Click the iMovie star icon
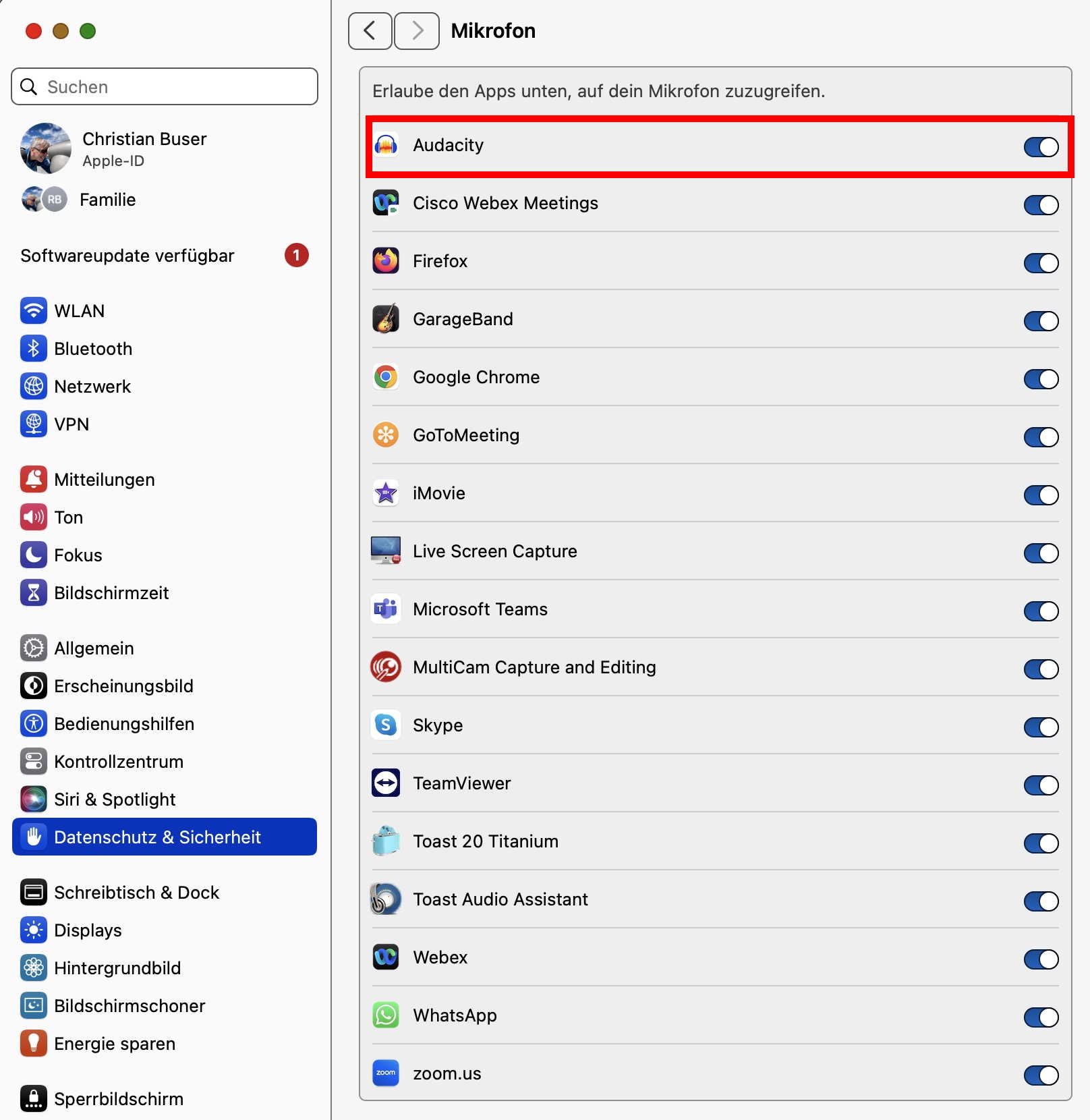 [x=386, y=493]
